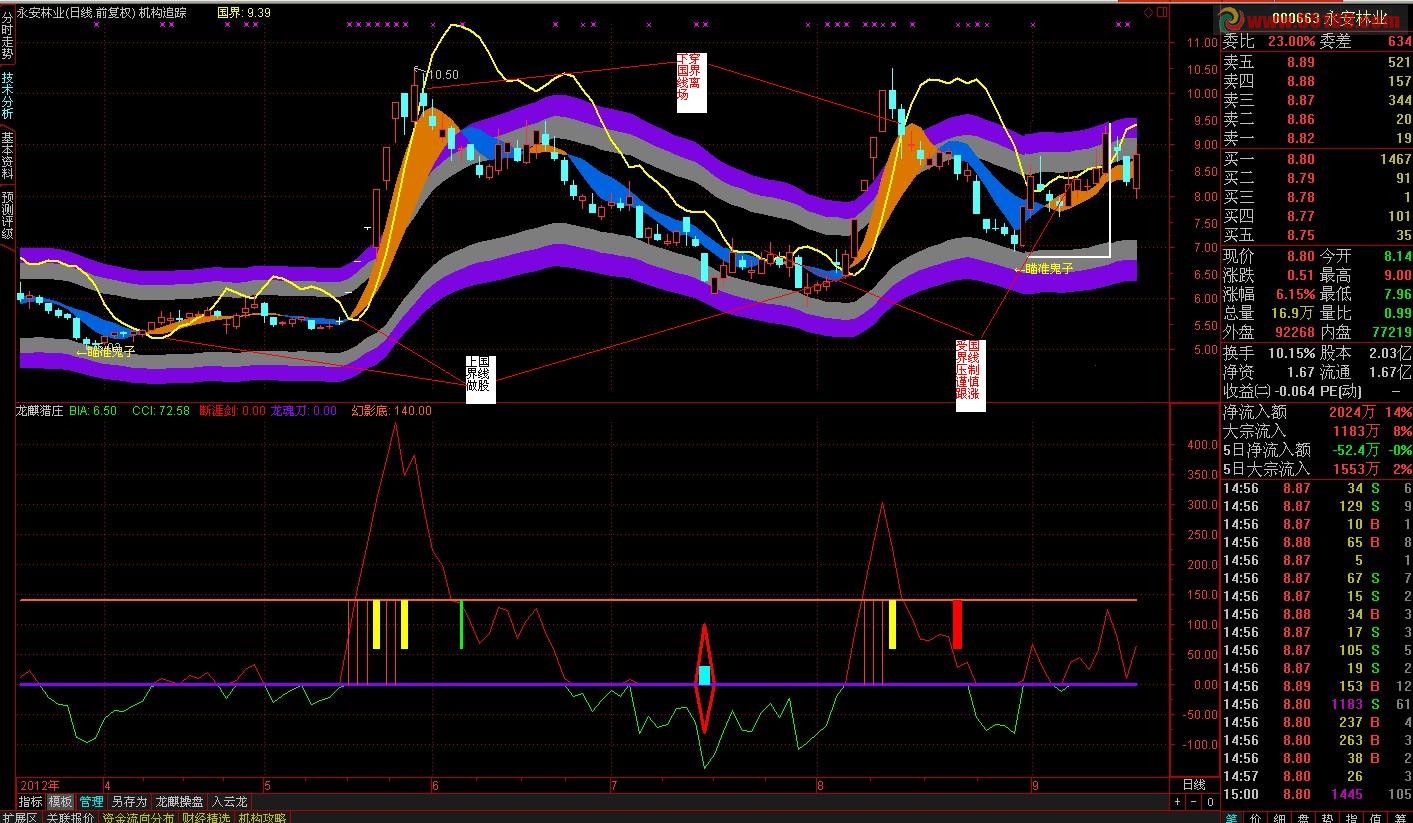This screenshot has height=823, width=1413.
Task: Click the solid red bar signal in indicator panel
Action: click(x=957, y=624)
